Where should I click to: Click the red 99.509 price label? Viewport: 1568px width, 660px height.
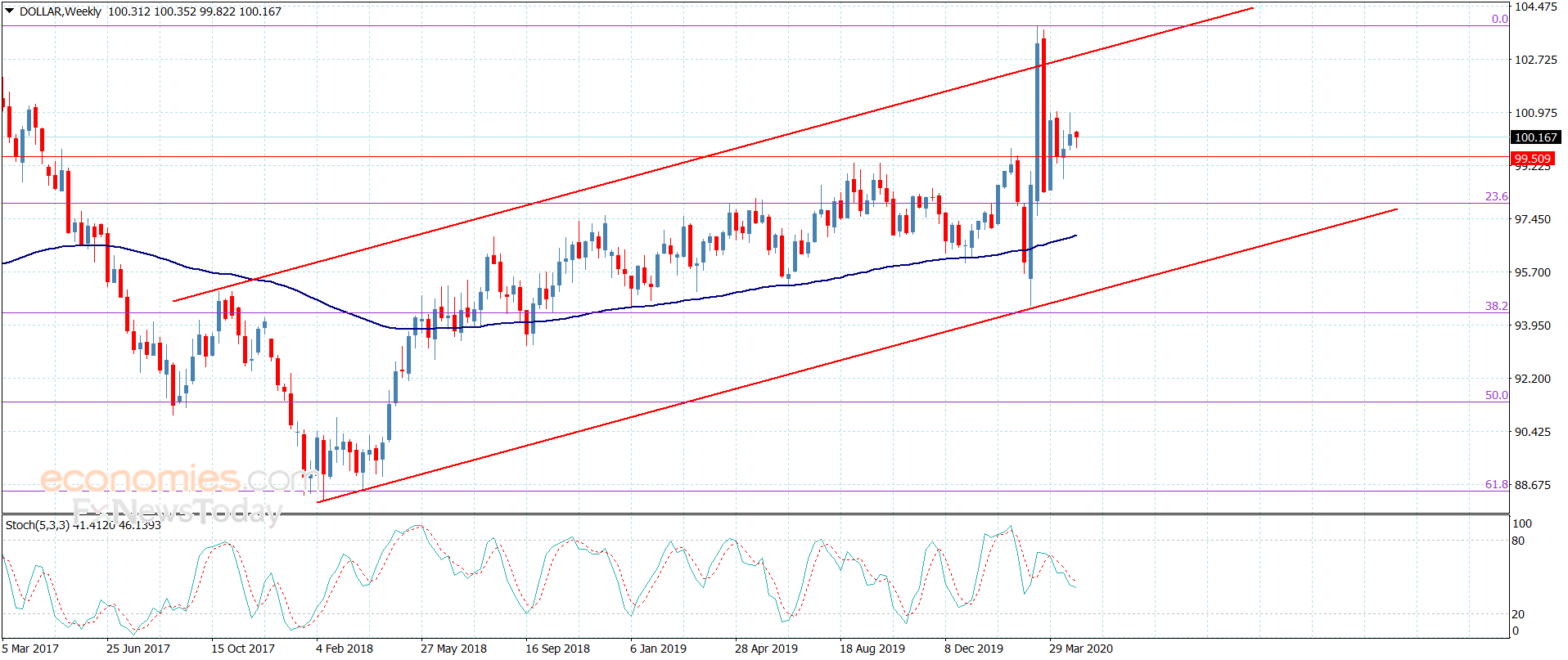coord(1532,159)
